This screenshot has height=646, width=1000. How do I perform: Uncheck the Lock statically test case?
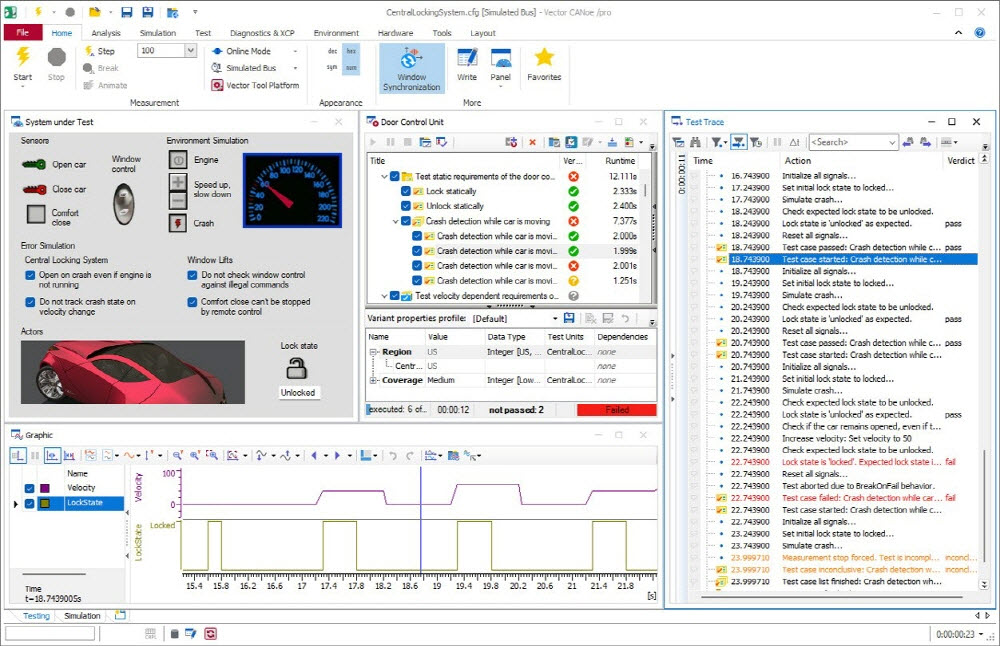(x=405, y=191)
